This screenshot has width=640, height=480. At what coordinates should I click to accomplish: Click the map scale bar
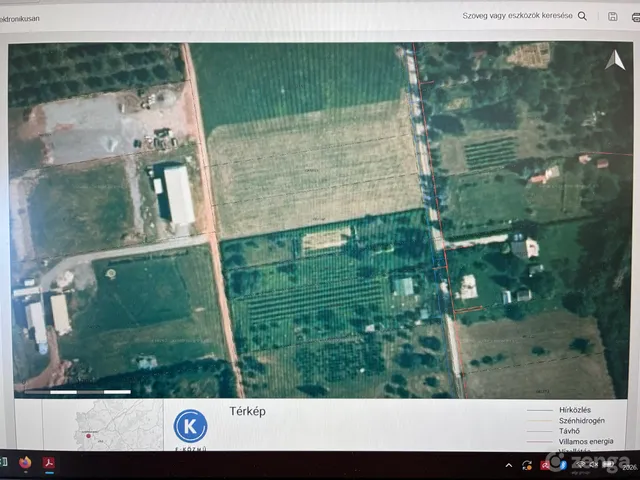78,392
